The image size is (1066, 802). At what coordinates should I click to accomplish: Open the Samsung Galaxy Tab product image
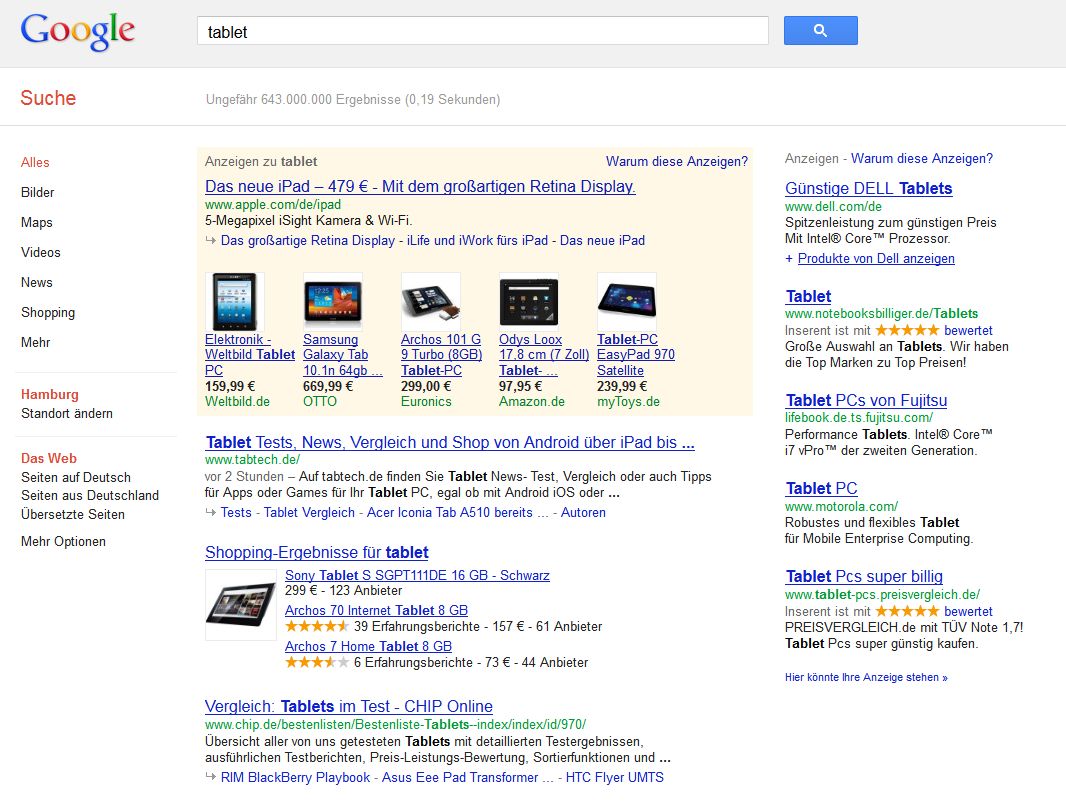click(x=332, y=302)
